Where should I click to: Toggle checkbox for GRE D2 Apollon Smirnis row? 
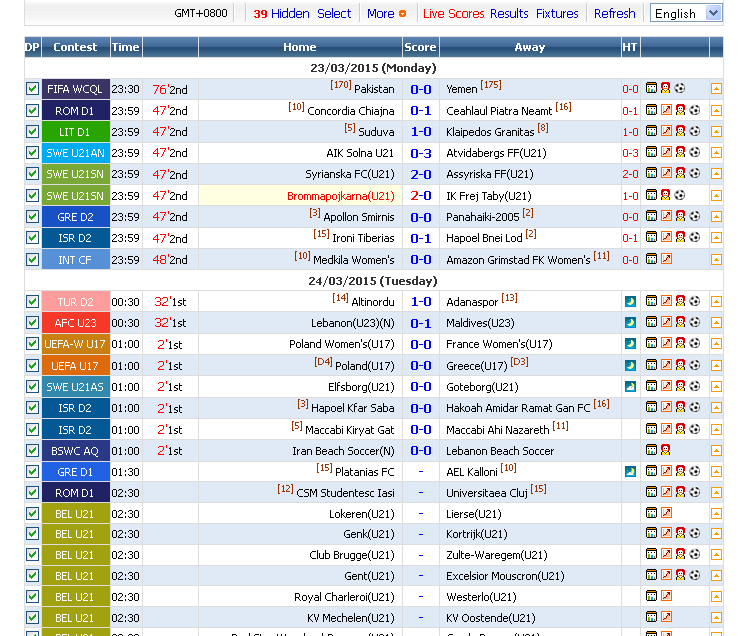pyautogui.click(x=32, y=217)
